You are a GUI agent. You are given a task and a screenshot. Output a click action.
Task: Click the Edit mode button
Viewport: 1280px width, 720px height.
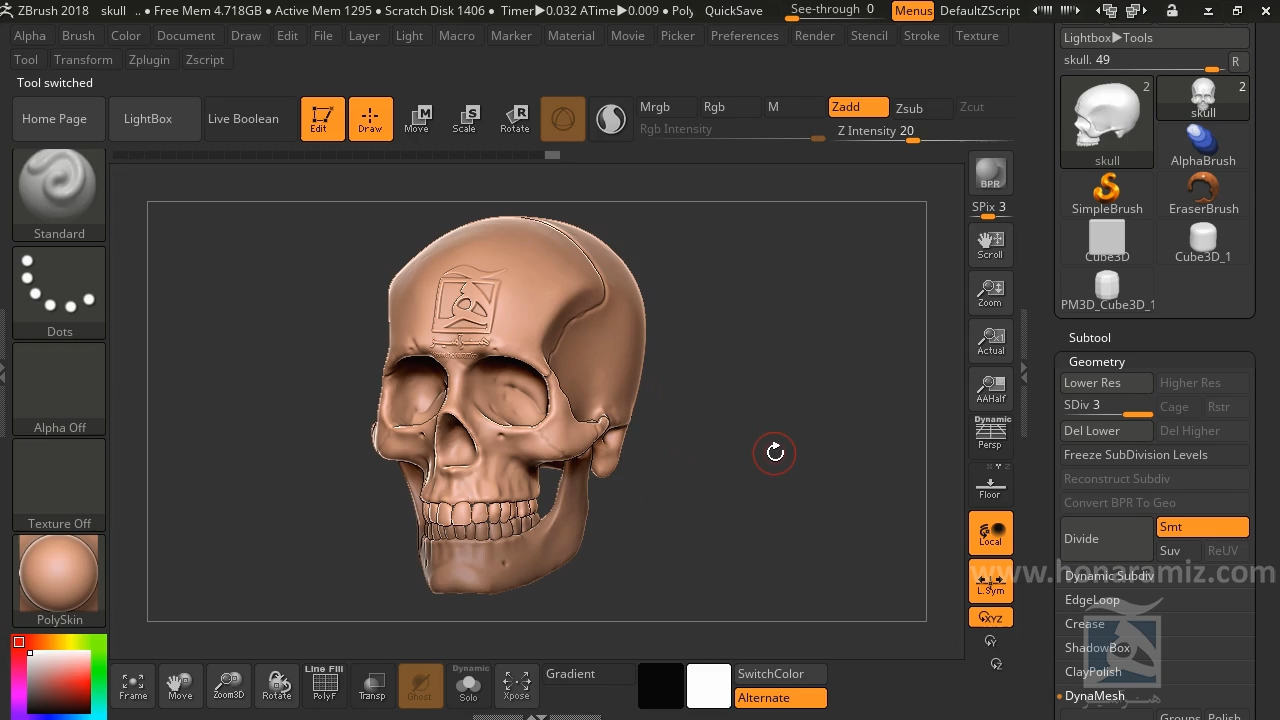[x=322, y=118]
